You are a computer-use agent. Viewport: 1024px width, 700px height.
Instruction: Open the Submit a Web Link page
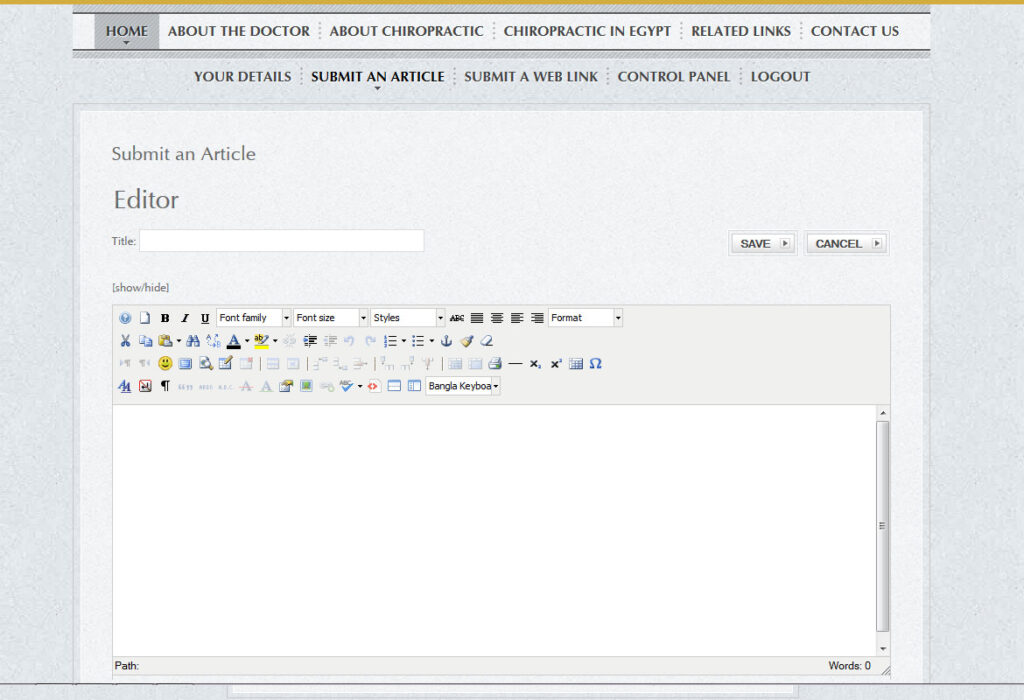pyautogui.click(x=531, y=76)
